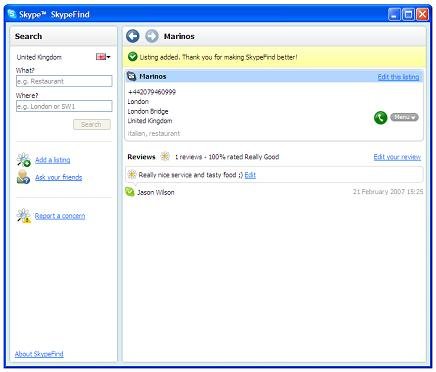Go back with the blue back arrow
The image size is (436, 372).
coord(133,36)
